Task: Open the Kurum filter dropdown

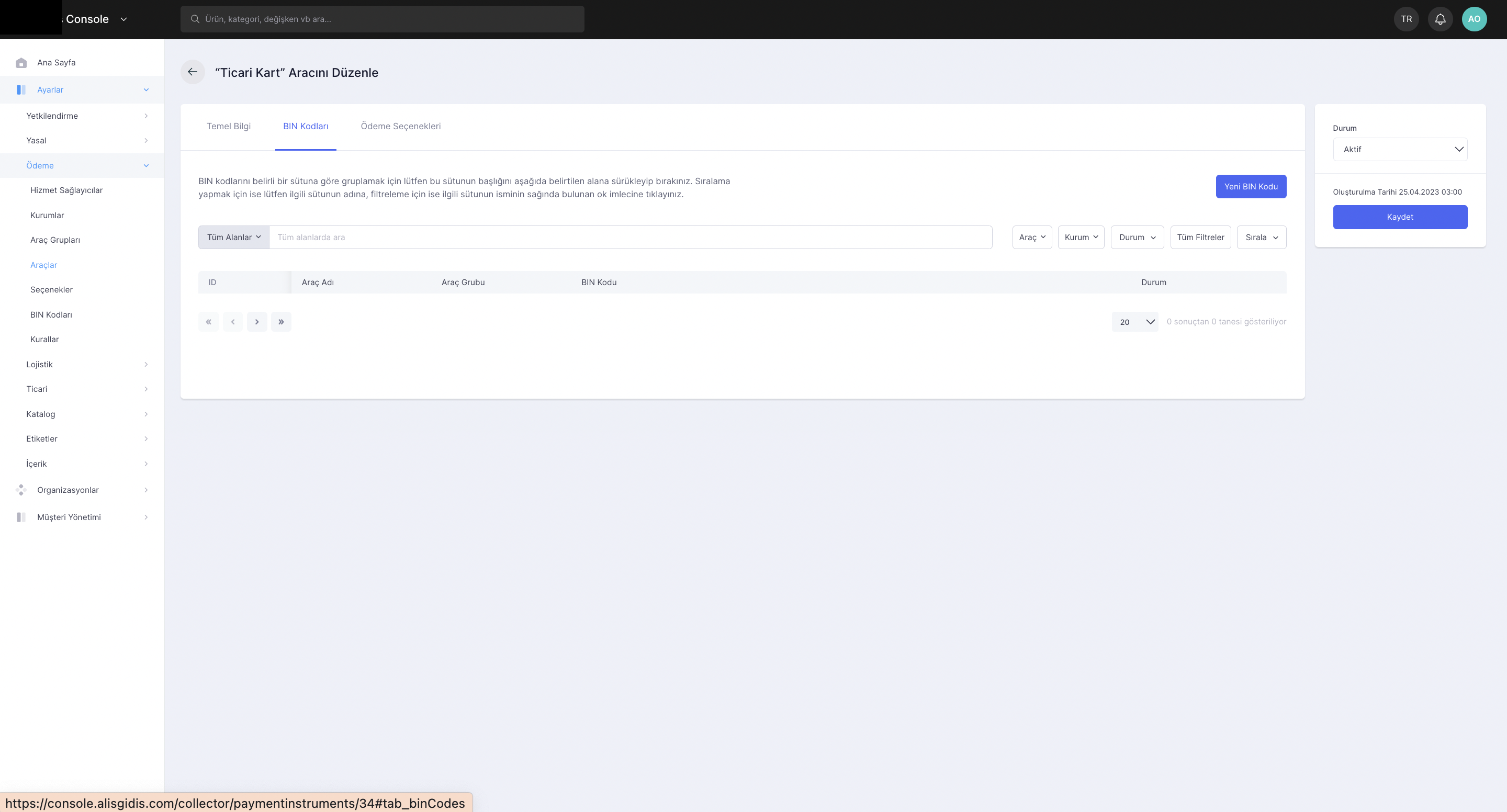Action: click(1081, 237)
